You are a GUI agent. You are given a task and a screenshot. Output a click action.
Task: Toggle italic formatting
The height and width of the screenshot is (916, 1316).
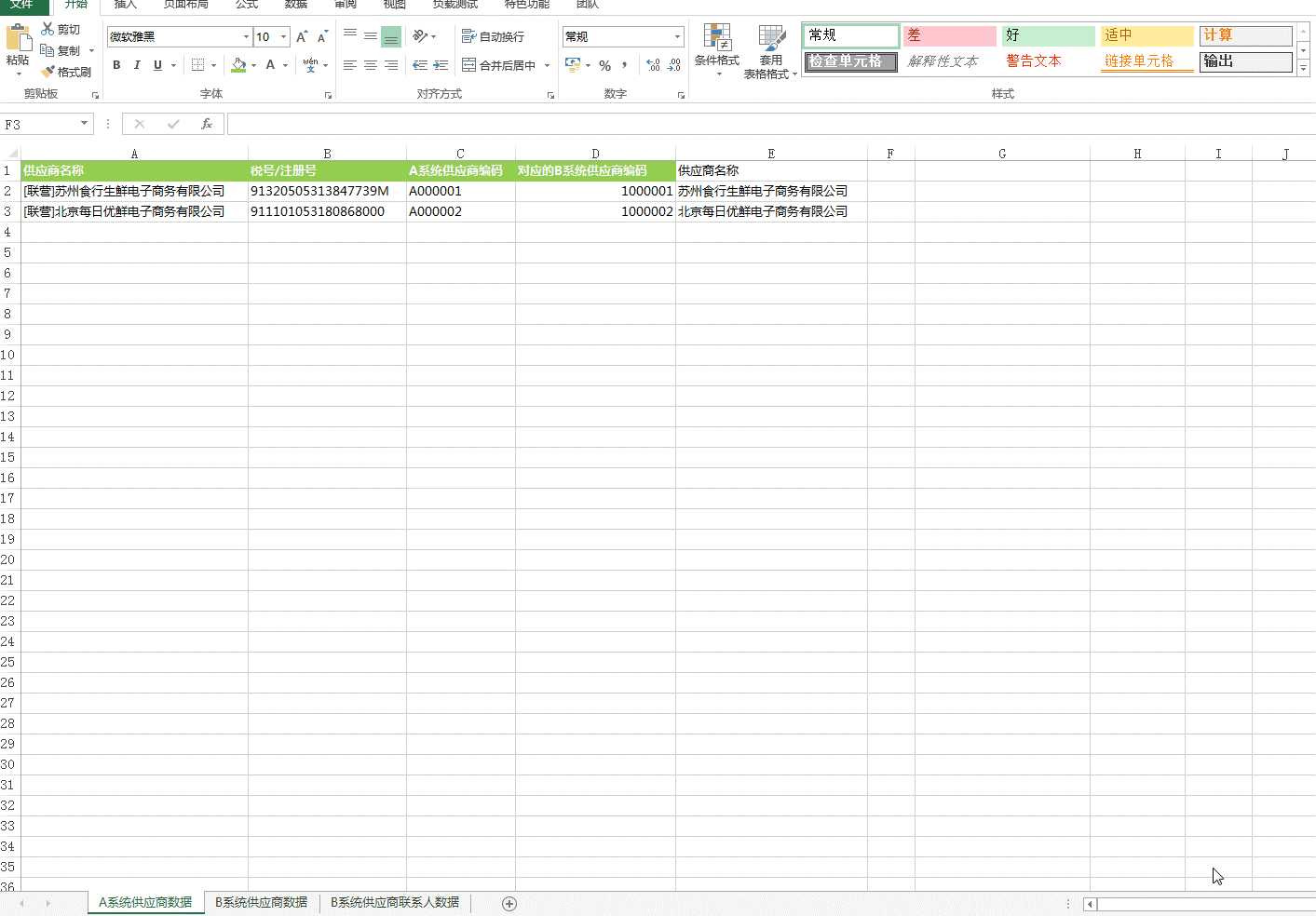click(137, 65)
